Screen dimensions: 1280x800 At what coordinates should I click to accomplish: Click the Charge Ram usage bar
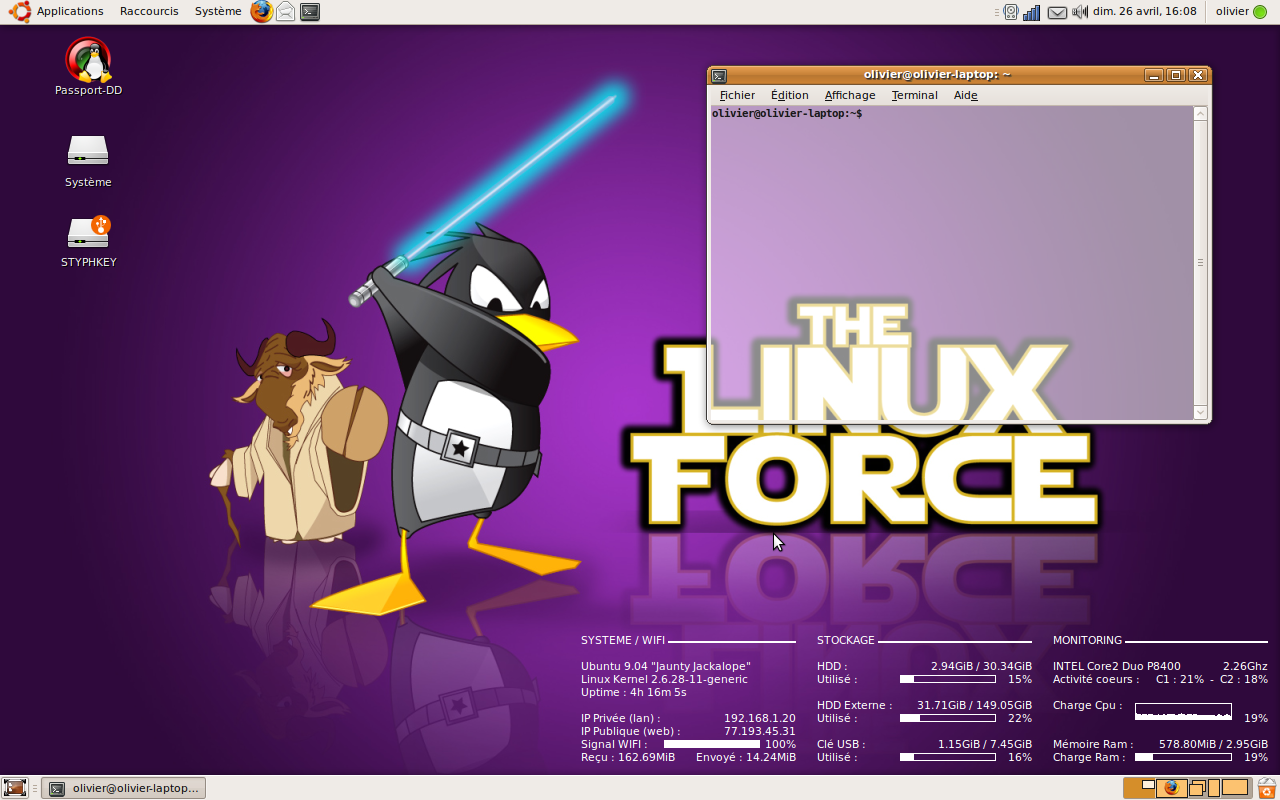point(1183,757)
